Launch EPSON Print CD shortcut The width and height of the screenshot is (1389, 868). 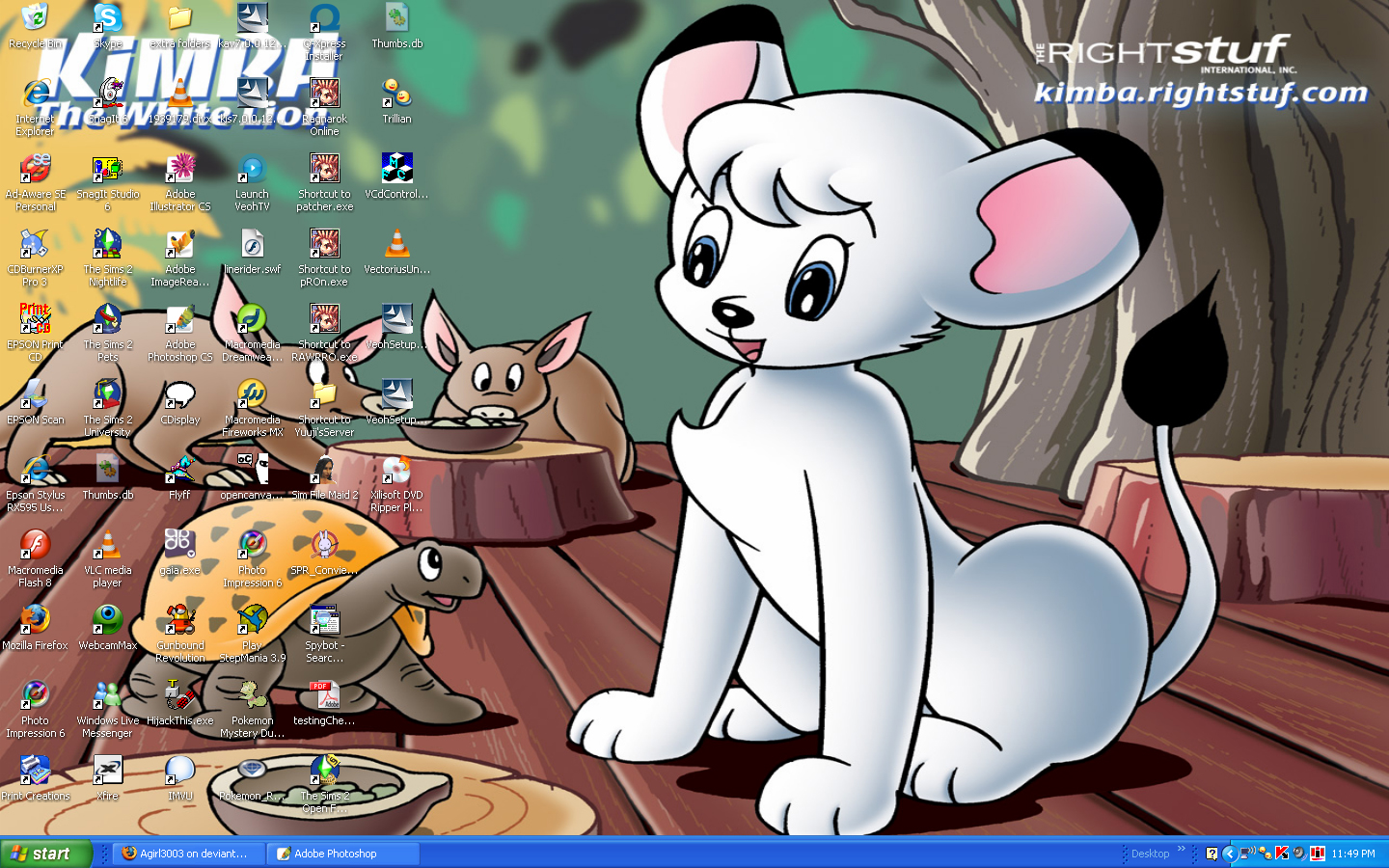point(35,333)
